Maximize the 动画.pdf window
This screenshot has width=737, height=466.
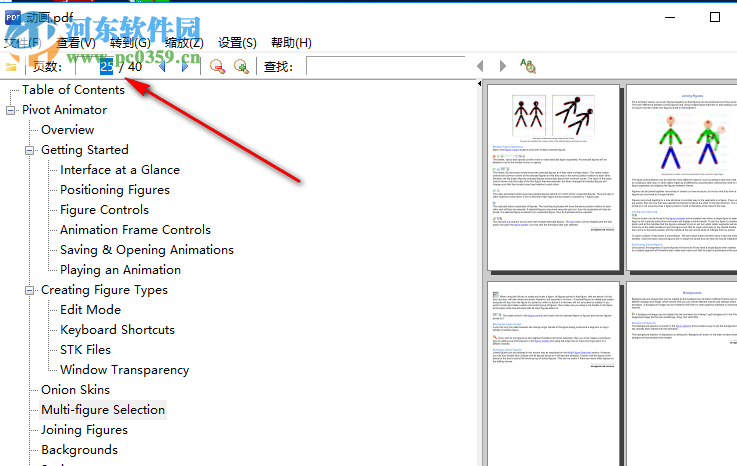715,17
